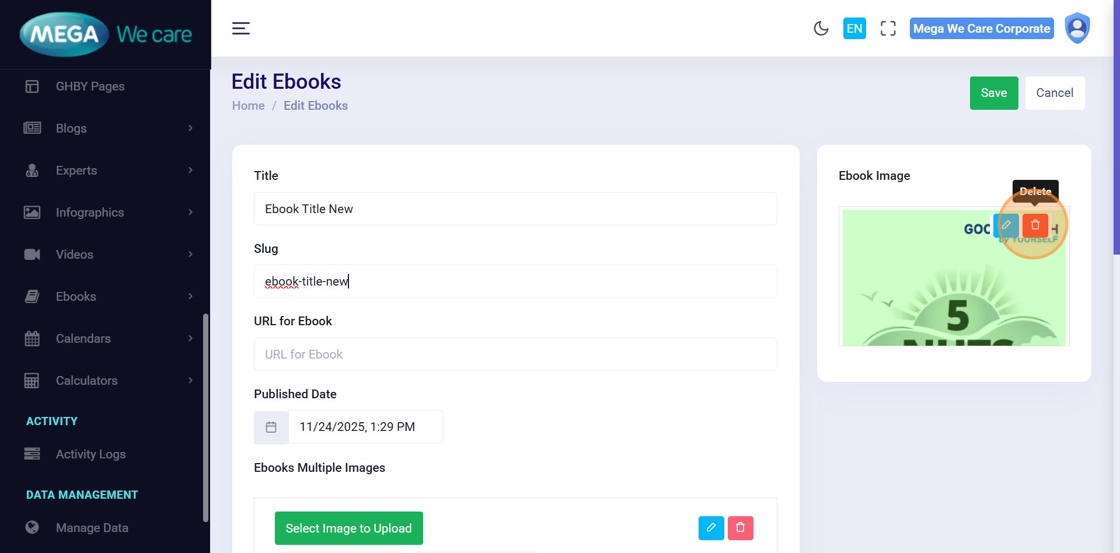Enter fullscreen mode using the header icon
Image resolution: width=1120 pixels, height=553 pixels.
pyautogui.click(x=888, y=29)
